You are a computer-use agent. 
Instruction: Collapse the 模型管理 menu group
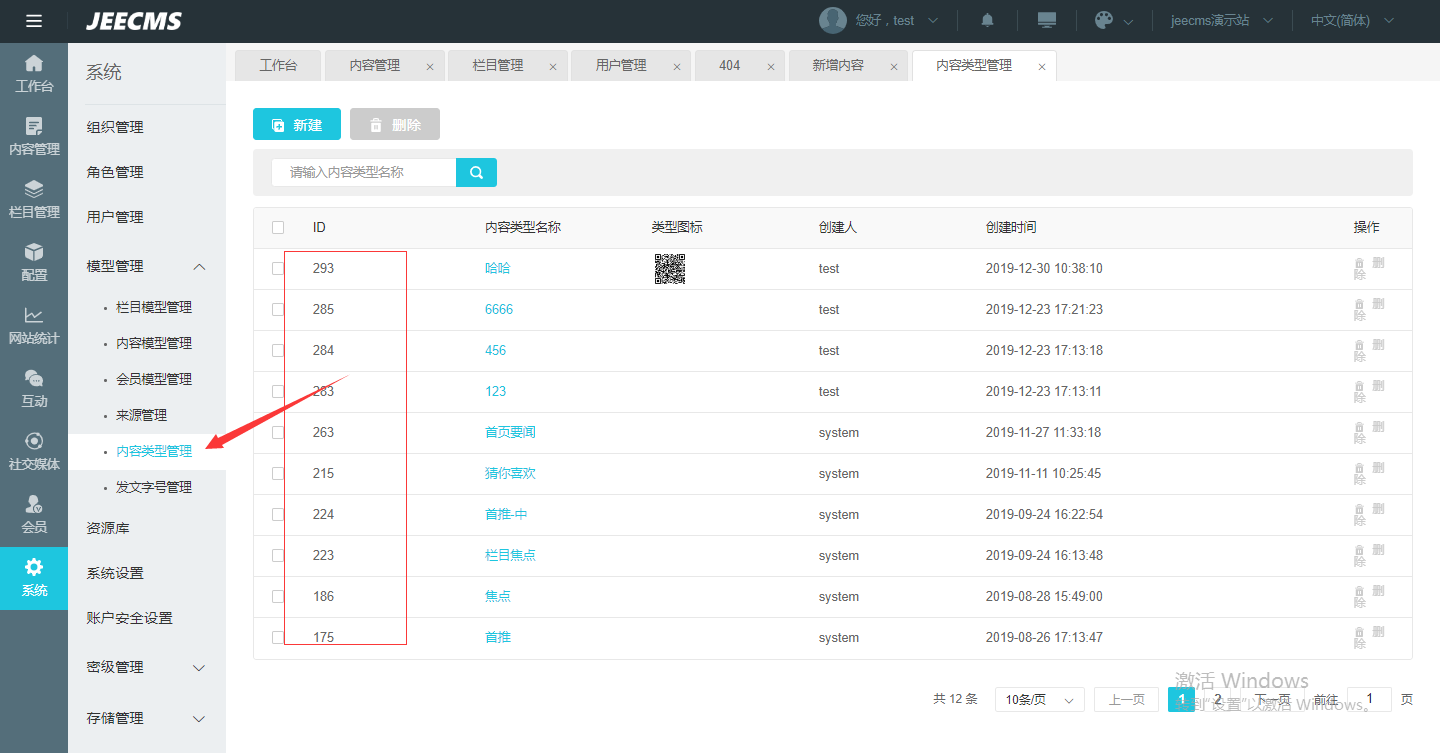coord(198,267)
